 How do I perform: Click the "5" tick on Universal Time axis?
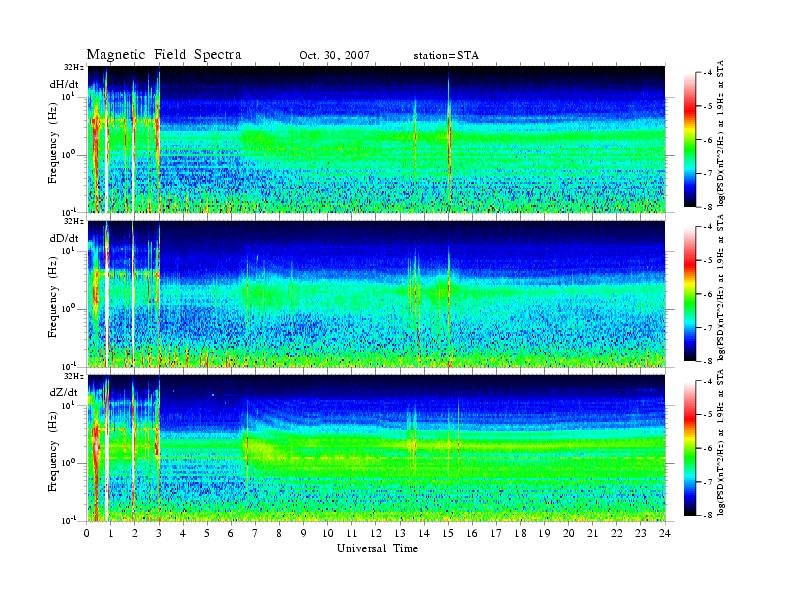click(x=207, y=533)
